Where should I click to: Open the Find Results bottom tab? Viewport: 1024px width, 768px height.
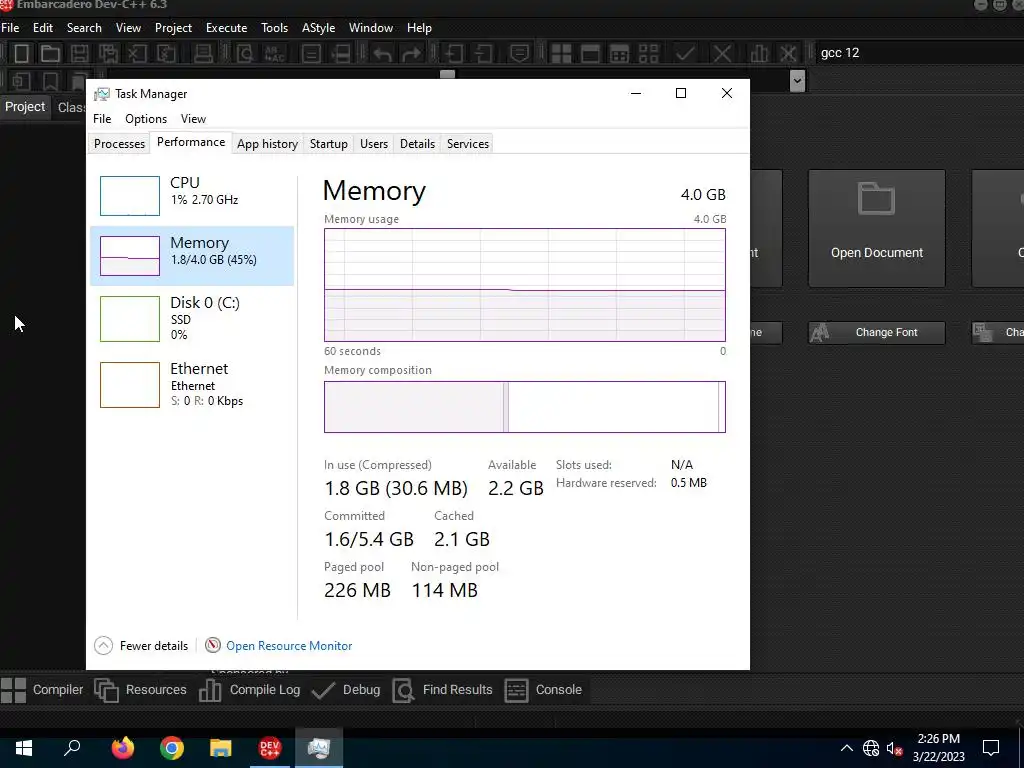[442, 690]
